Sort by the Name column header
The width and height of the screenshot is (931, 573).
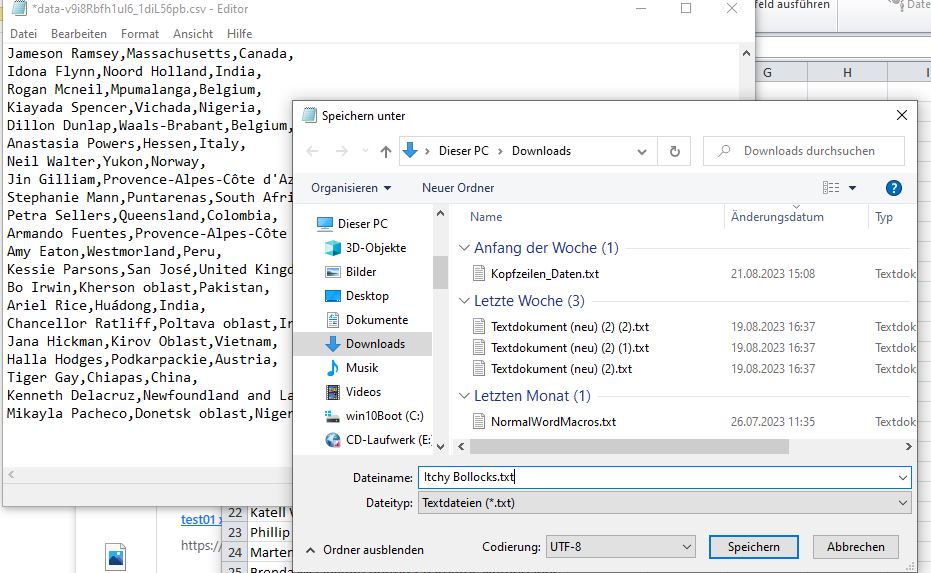click(486, 217)
